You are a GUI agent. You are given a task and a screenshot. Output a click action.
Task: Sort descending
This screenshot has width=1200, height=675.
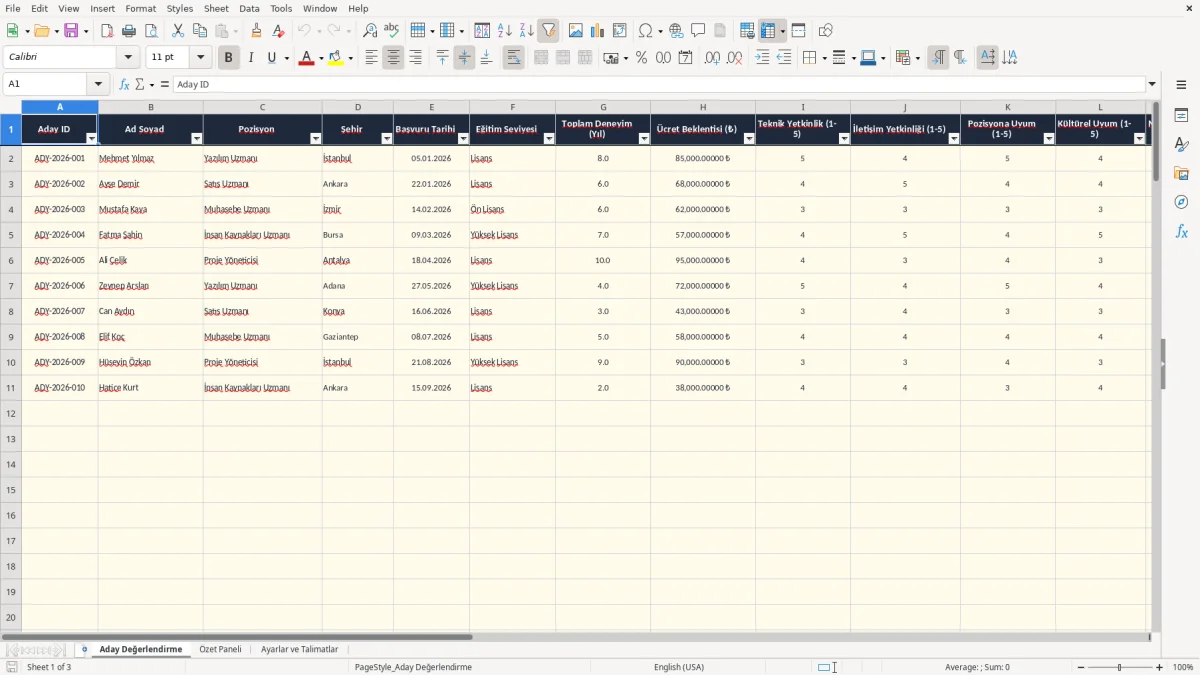tap(527, 31)
